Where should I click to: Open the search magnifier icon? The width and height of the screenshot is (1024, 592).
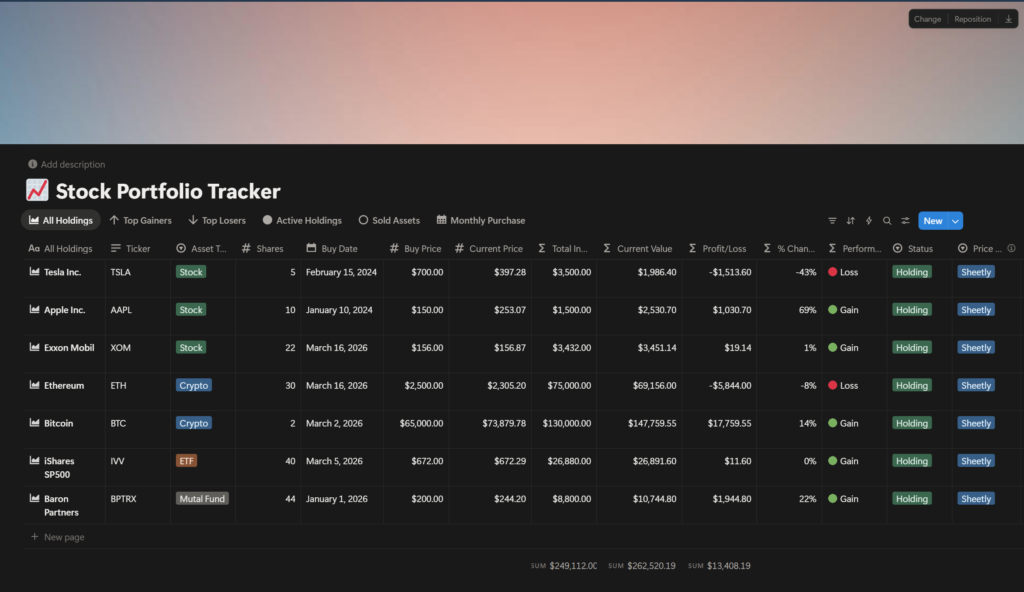click(x=887, y=221)
